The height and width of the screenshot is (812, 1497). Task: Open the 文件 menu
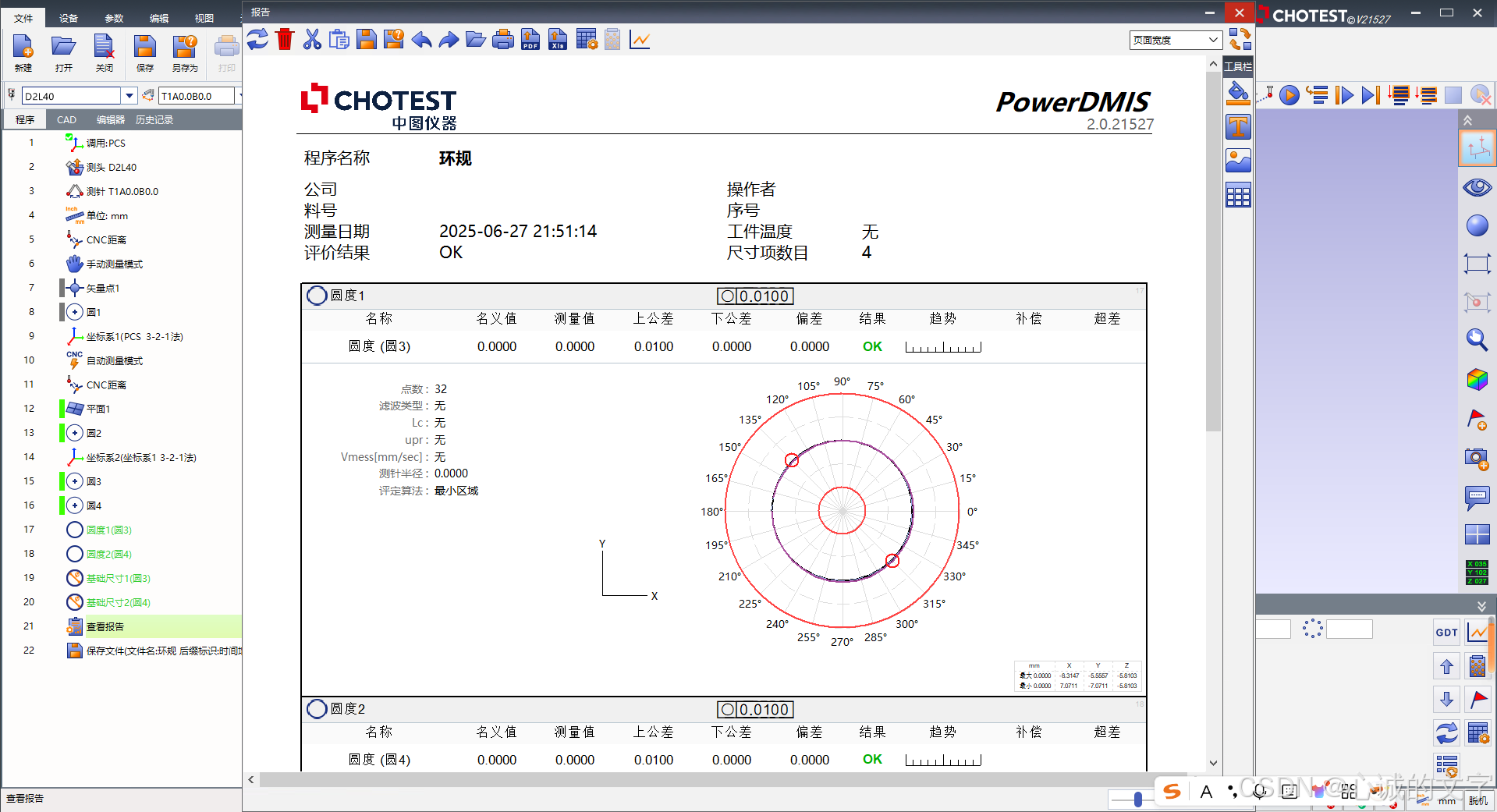[x=23, y=17]
